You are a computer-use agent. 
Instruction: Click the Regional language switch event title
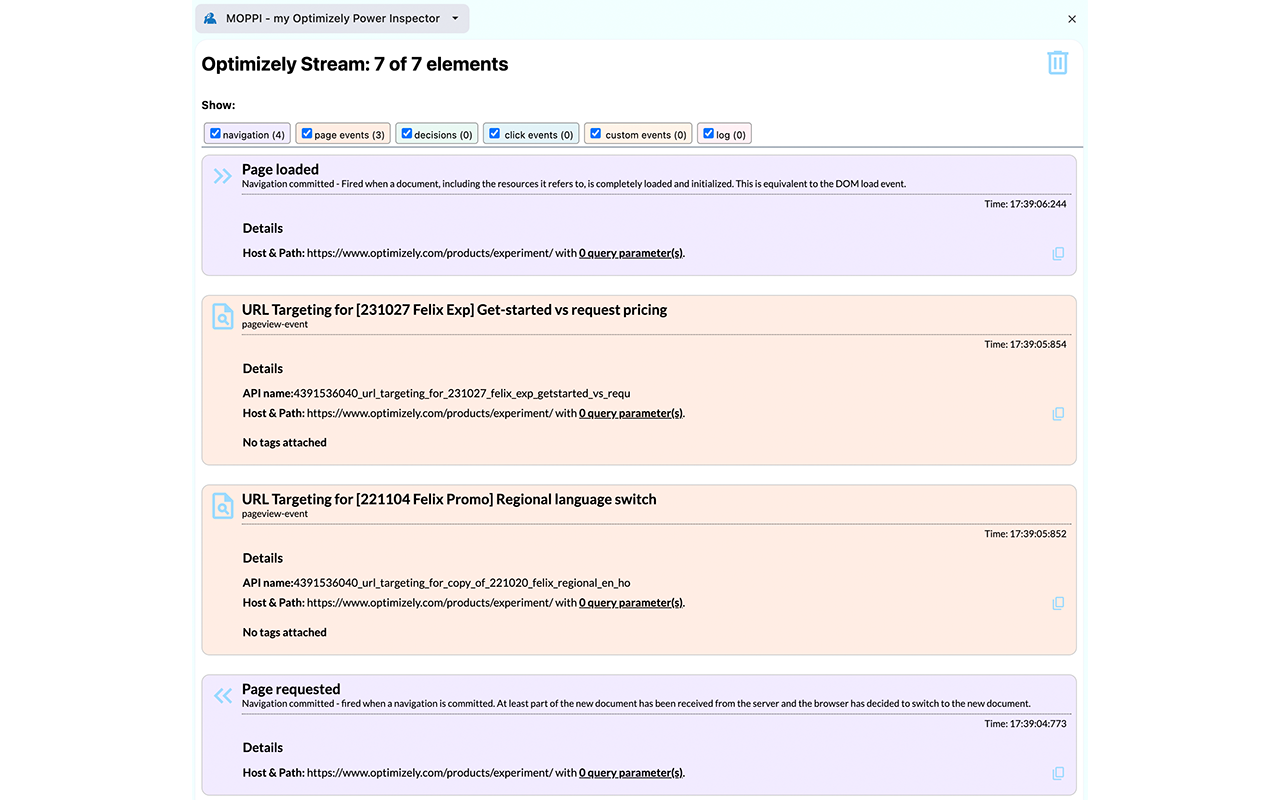pyautogui.click(x=449, y=499)
